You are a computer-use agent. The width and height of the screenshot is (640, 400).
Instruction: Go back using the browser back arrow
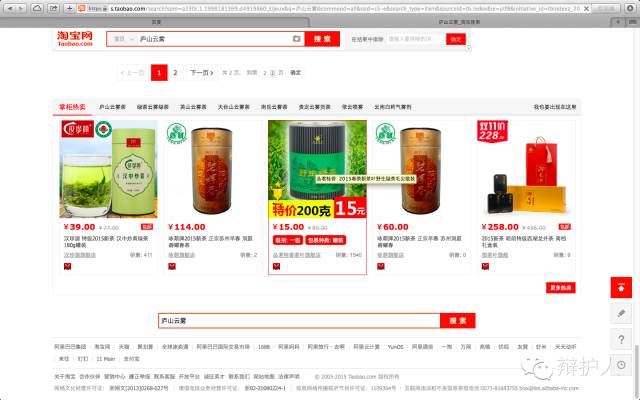[x=9, y=8]
